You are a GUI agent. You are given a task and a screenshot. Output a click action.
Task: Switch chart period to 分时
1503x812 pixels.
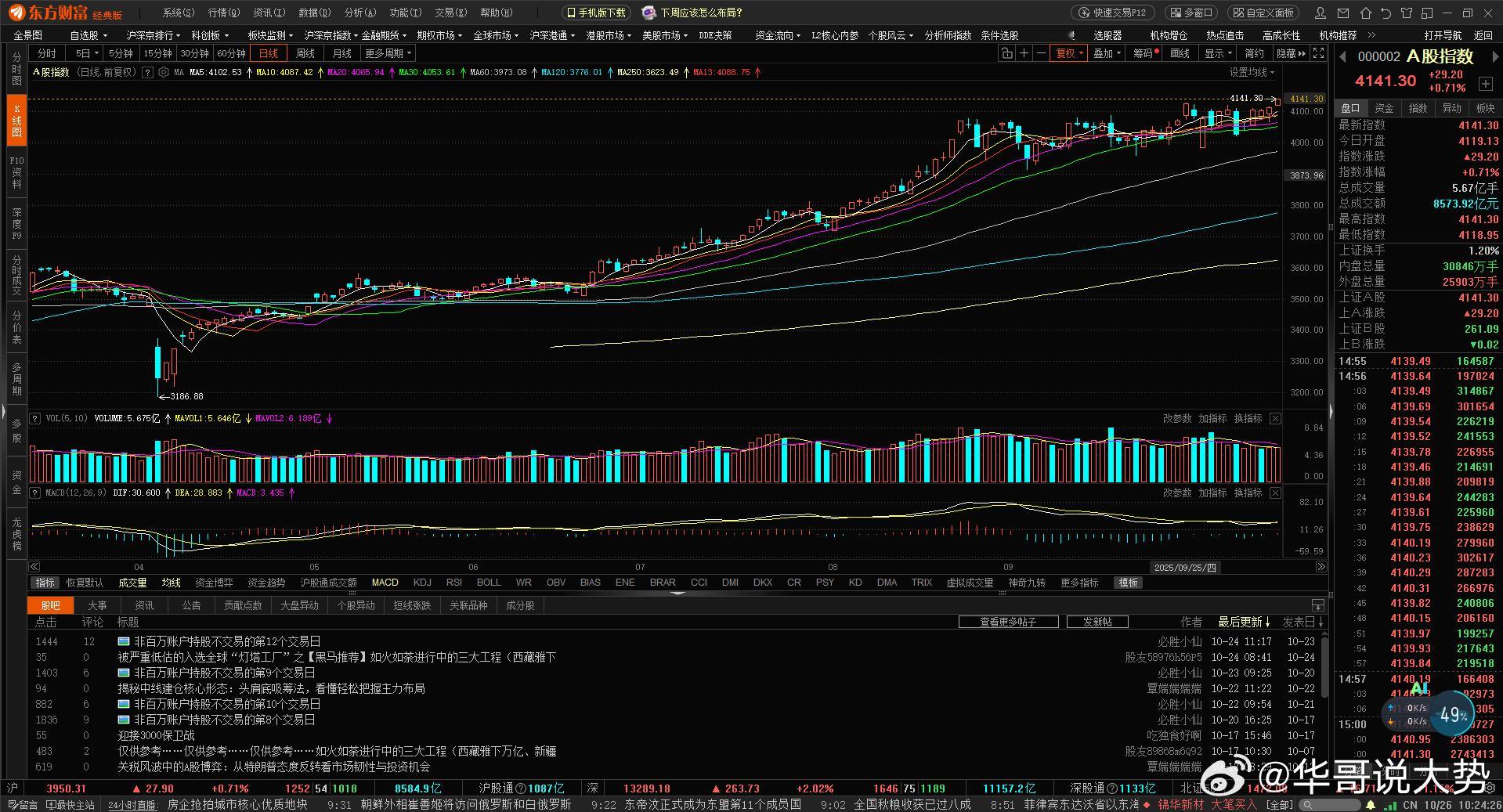pos(47,53)
